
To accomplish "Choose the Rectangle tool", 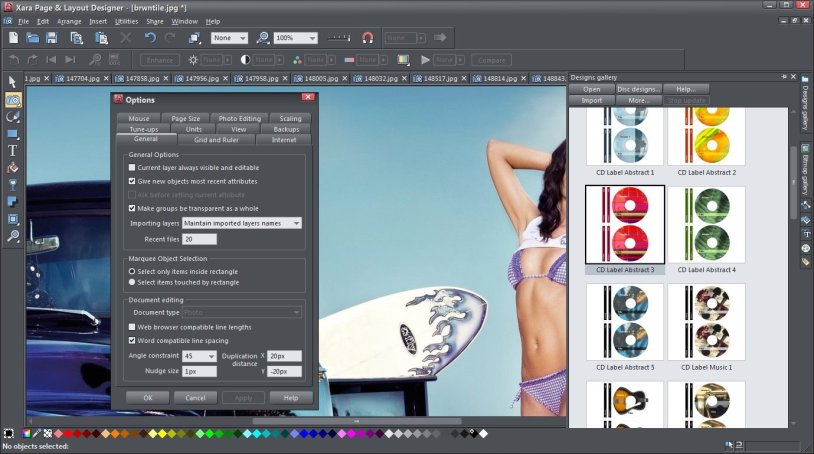I will coord(13,133).
